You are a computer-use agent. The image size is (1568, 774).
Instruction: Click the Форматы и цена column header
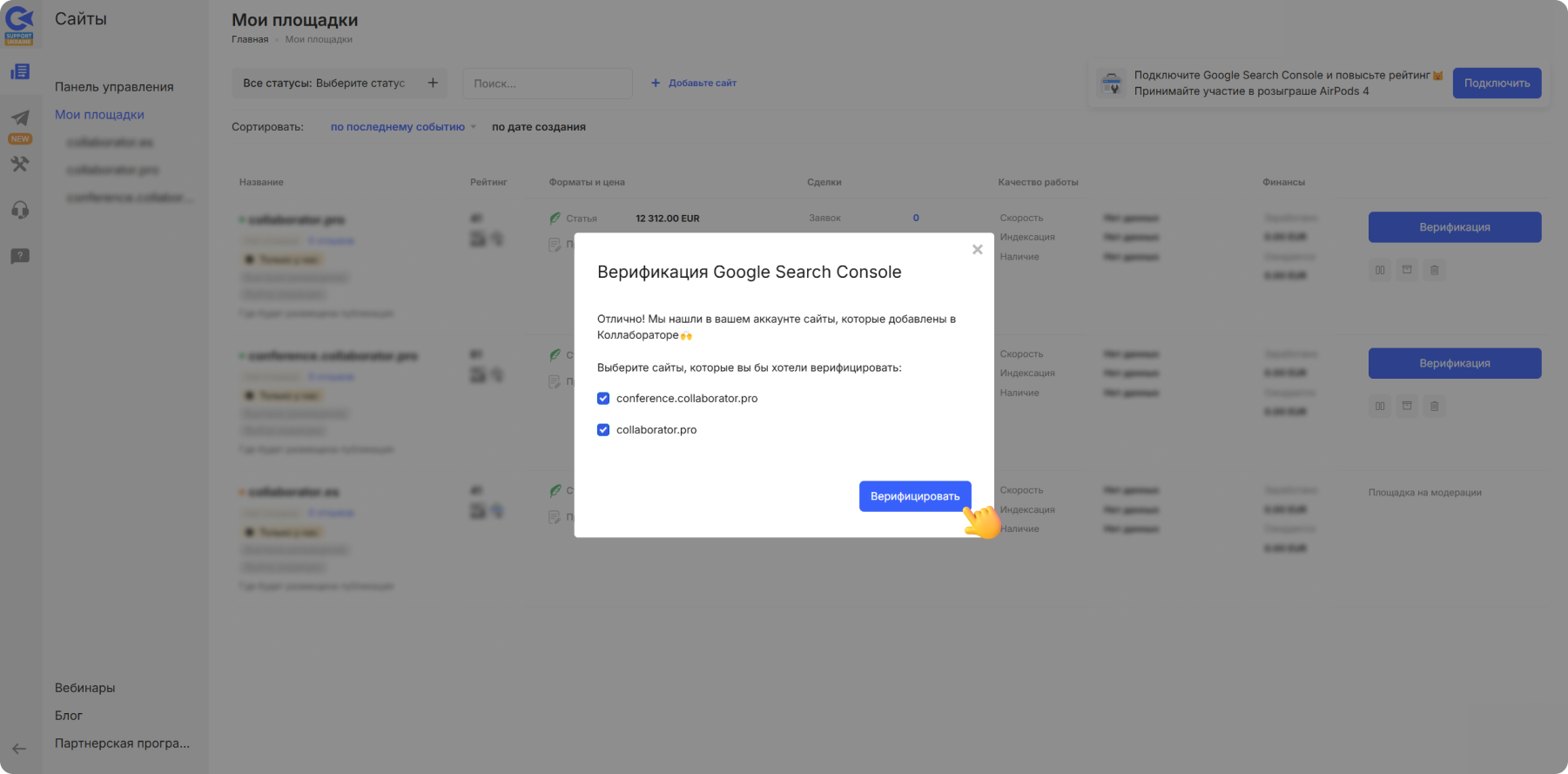(x=587, y=182)
